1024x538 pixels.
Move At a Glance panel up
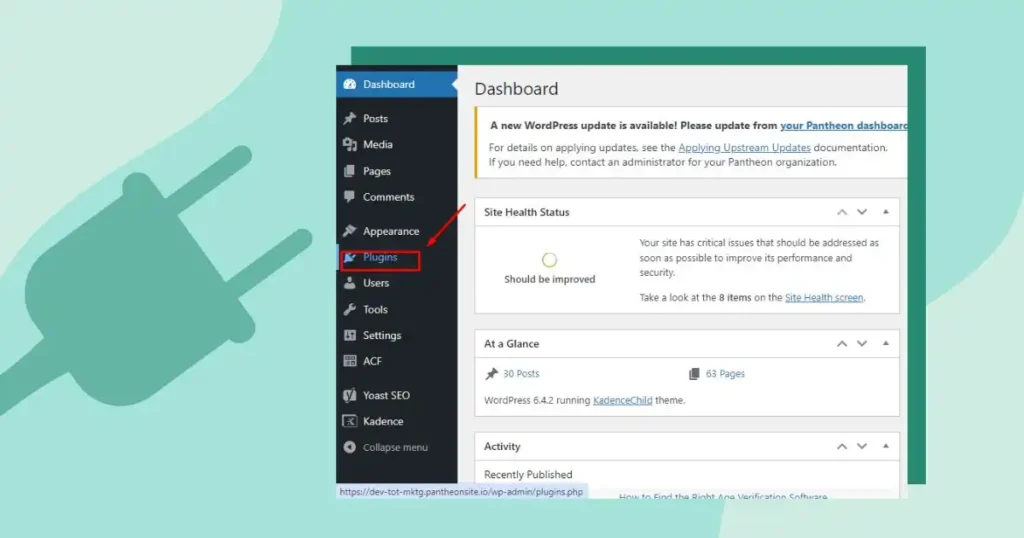click(842, 343)
